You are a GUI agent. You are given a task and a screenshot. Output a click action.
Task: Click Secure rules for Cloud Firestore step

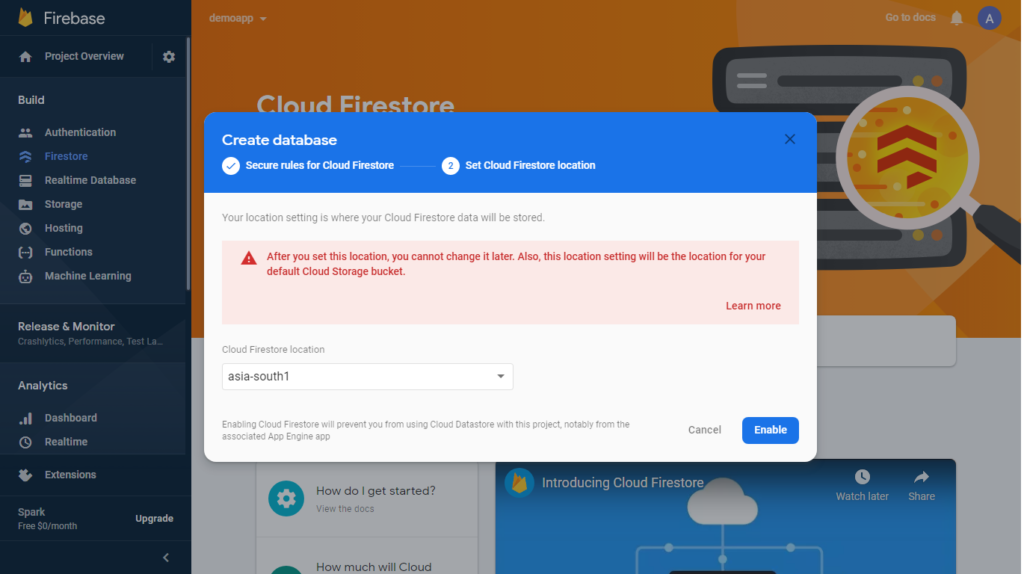pos(319,166)
